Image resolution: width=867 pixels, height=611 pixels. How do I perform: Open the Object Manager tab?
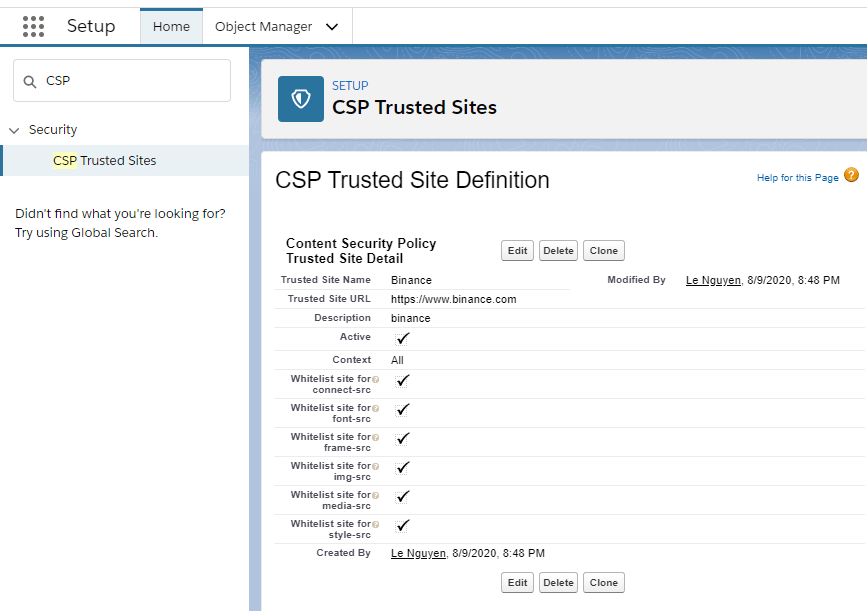(263, 27)
